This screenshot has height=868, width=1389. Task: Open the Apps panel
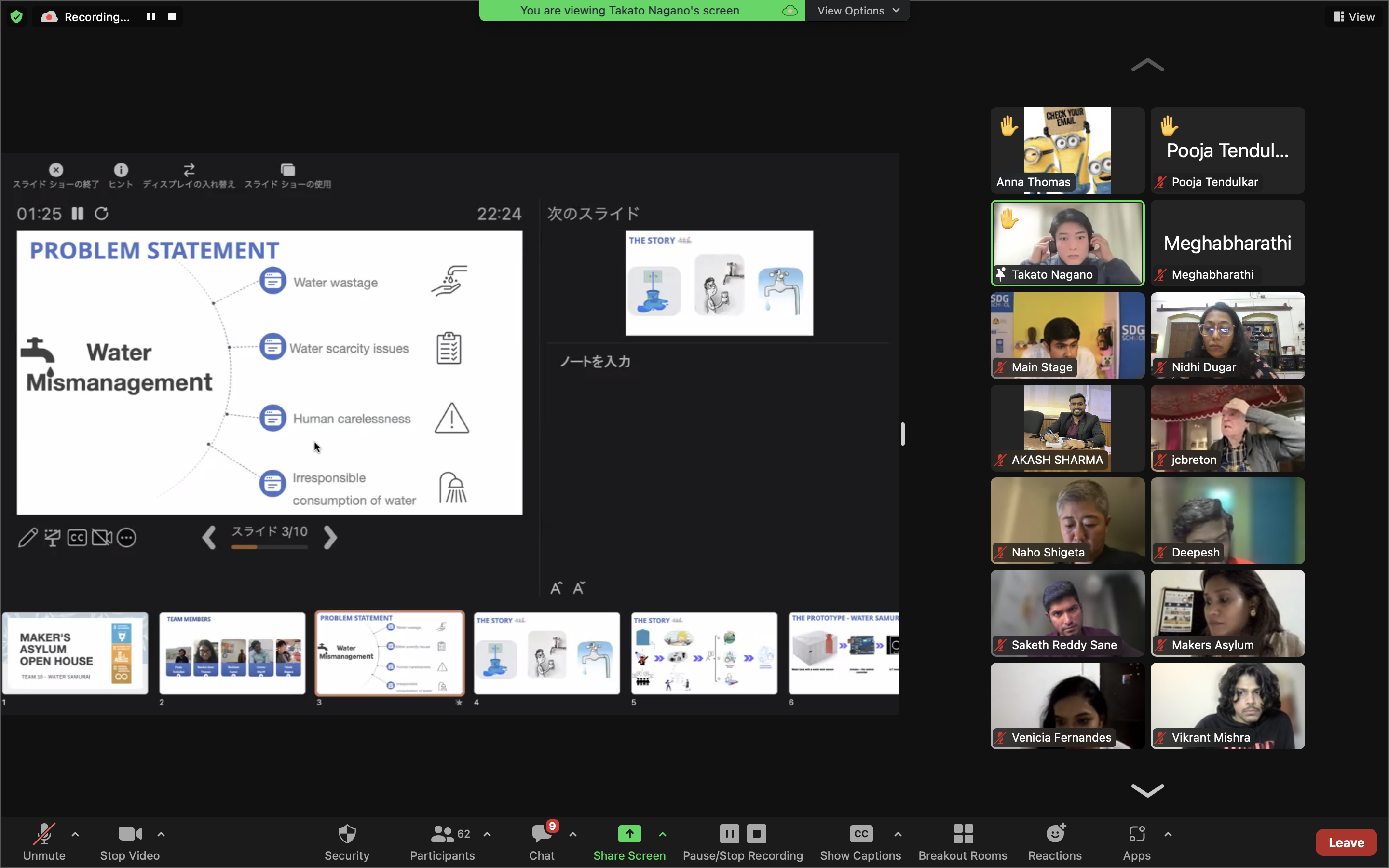point(1136,841)
